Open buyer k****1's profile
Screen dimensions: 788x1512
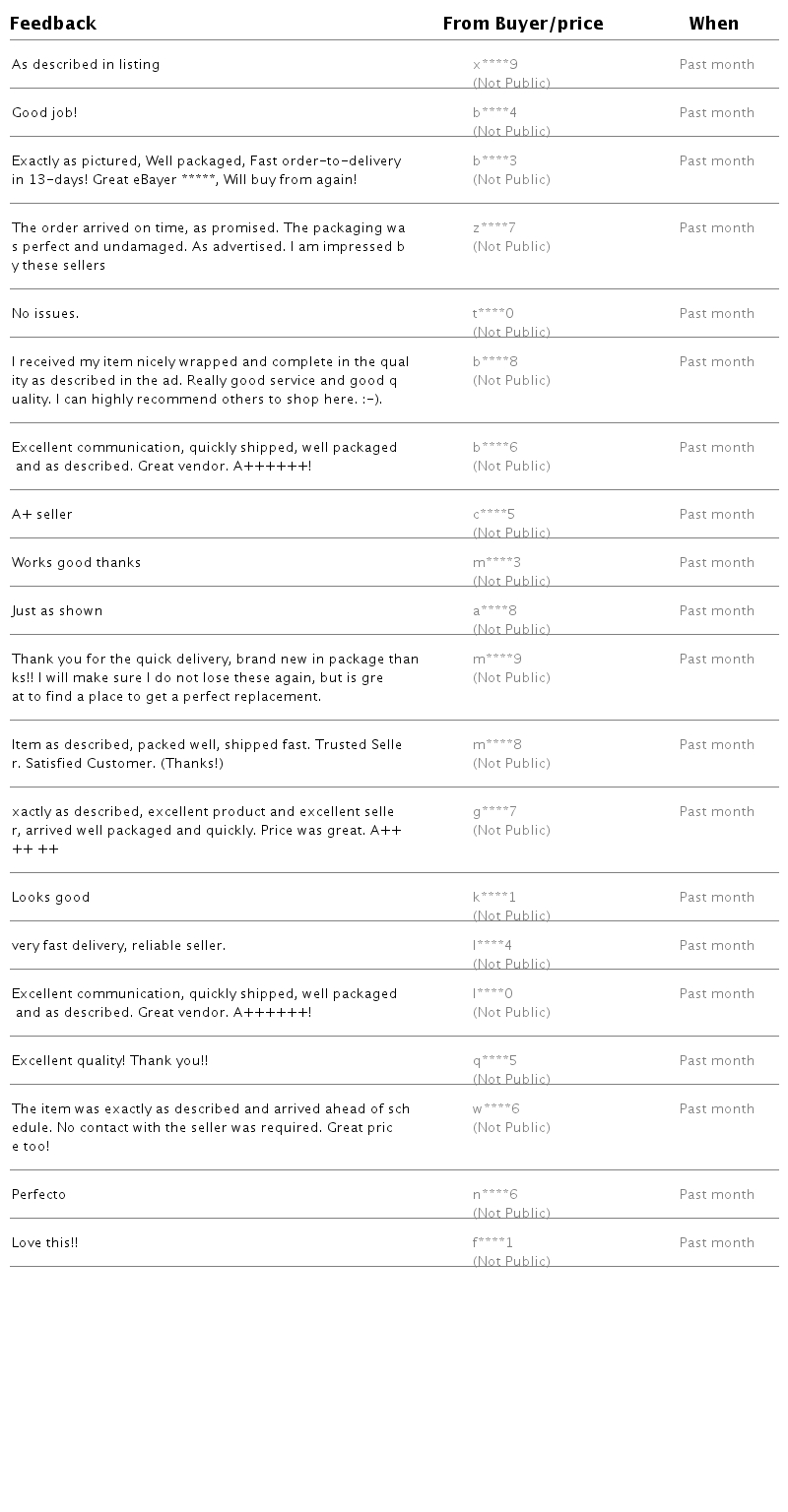pyautogui.click(x=494, y=898)
